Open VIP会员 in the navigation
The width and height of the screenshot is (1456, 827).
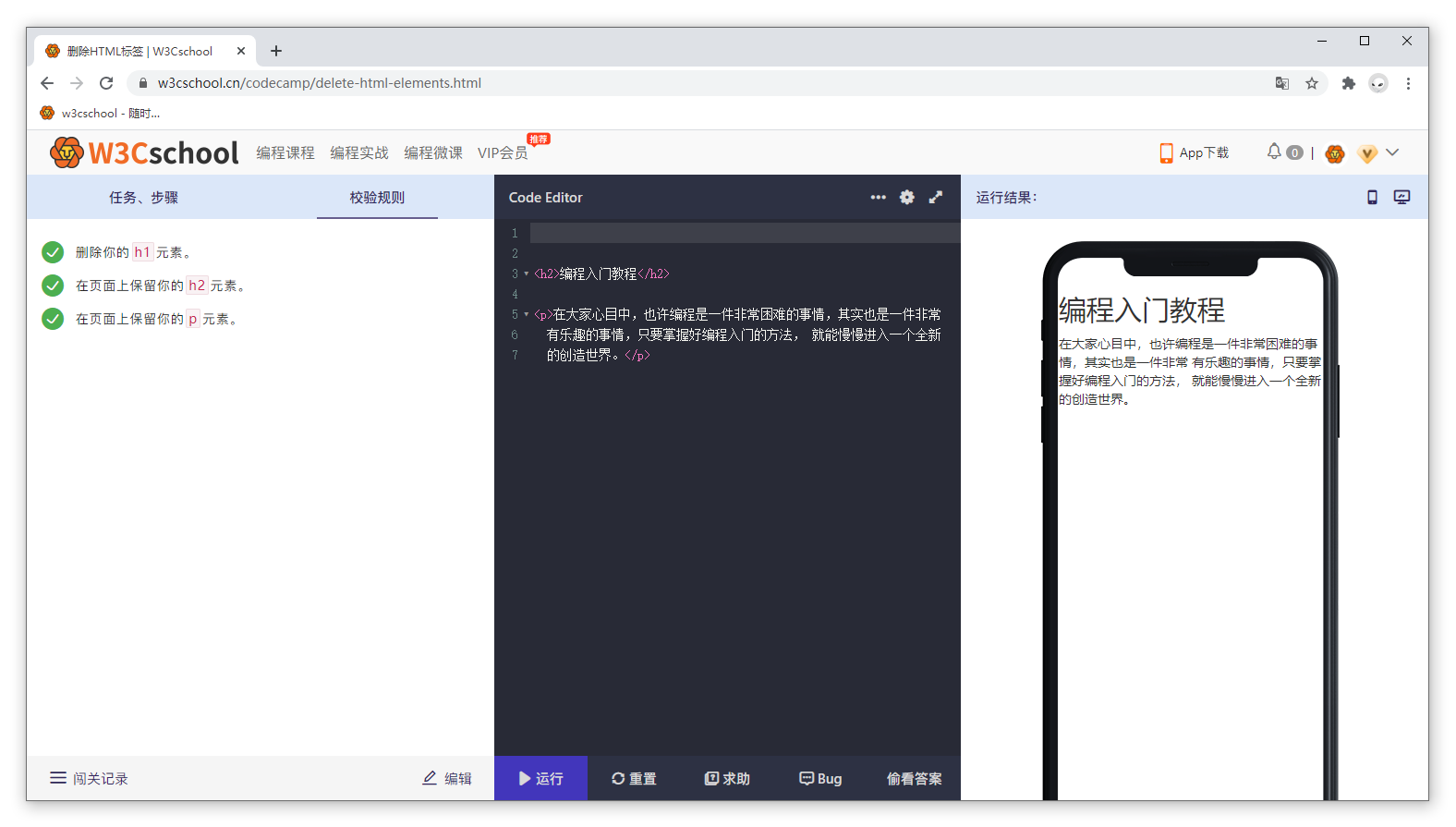coord(503,153)
